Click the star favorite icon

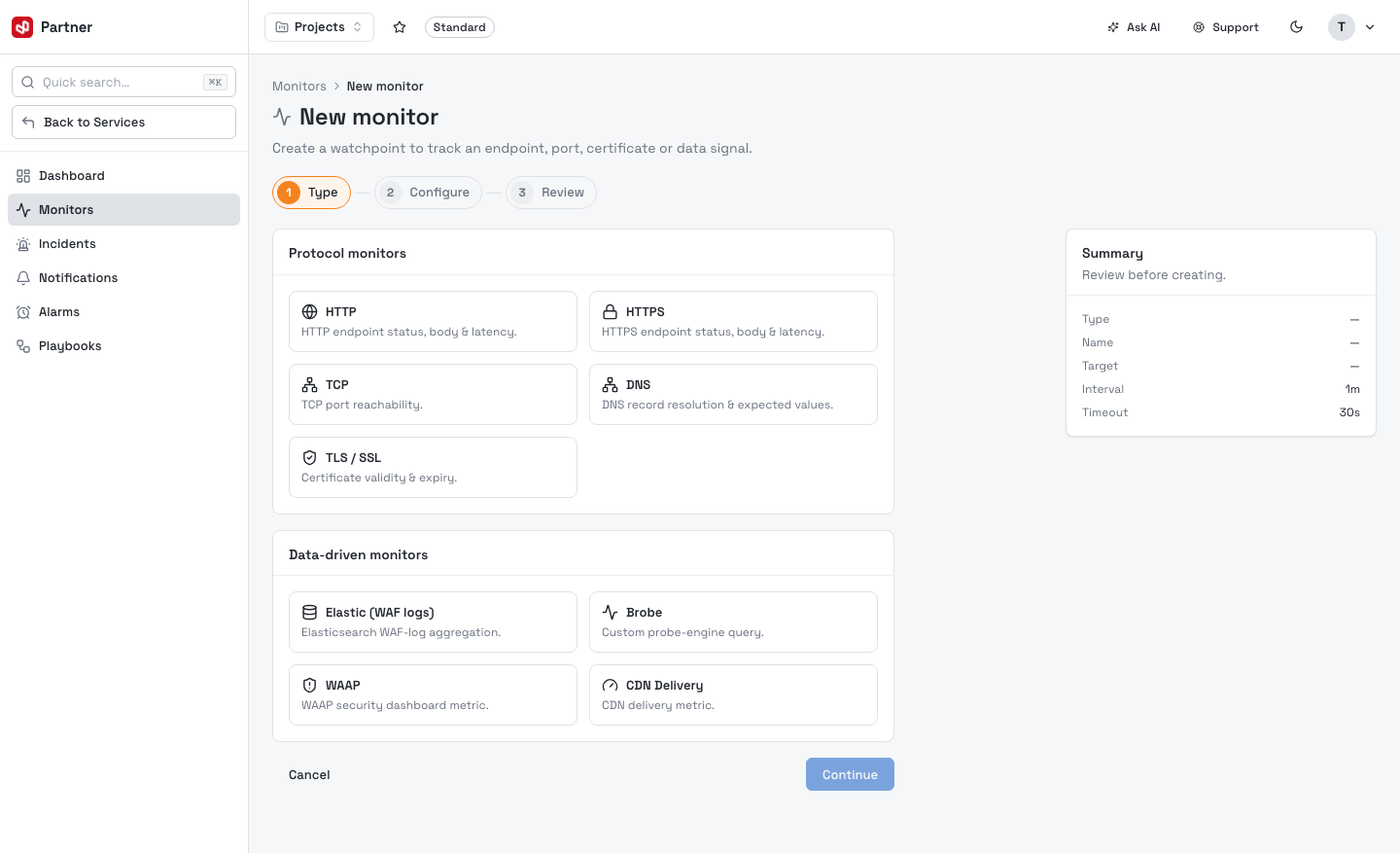pyautogui.click(x=399, y=27)
